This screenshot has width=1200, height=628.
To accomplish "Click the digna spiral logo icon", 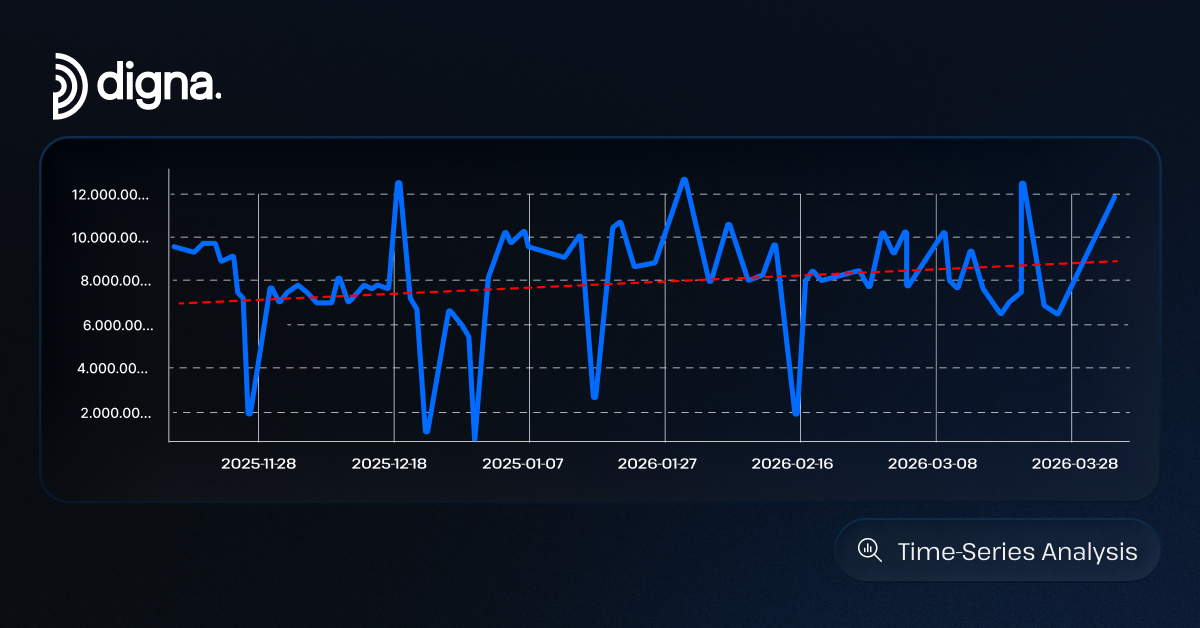I will pos(70,85).
